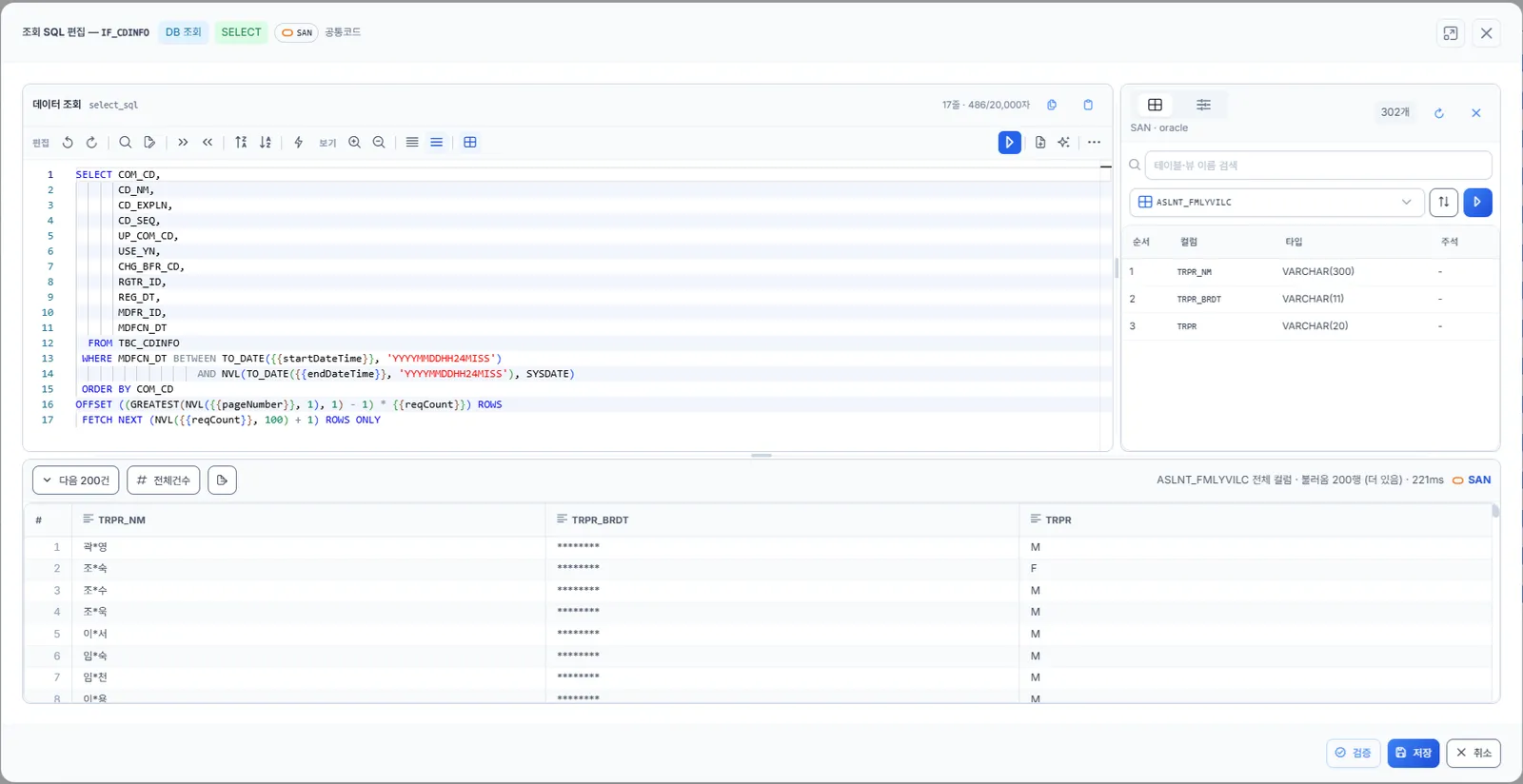Click result cell 곽*영 in row 1

95,547
